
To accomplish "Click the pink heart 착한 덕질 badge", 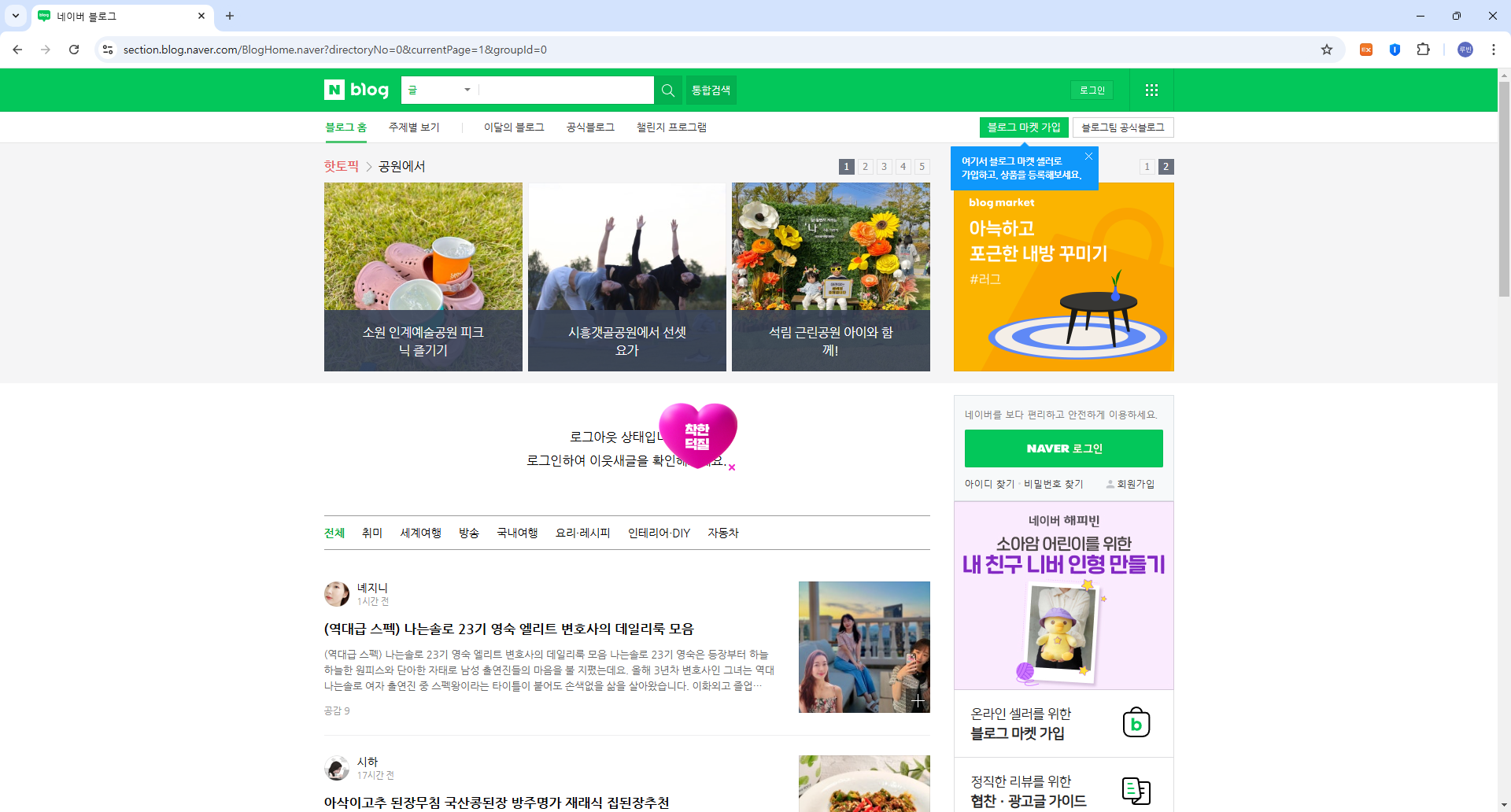I will tap(697, 435).
